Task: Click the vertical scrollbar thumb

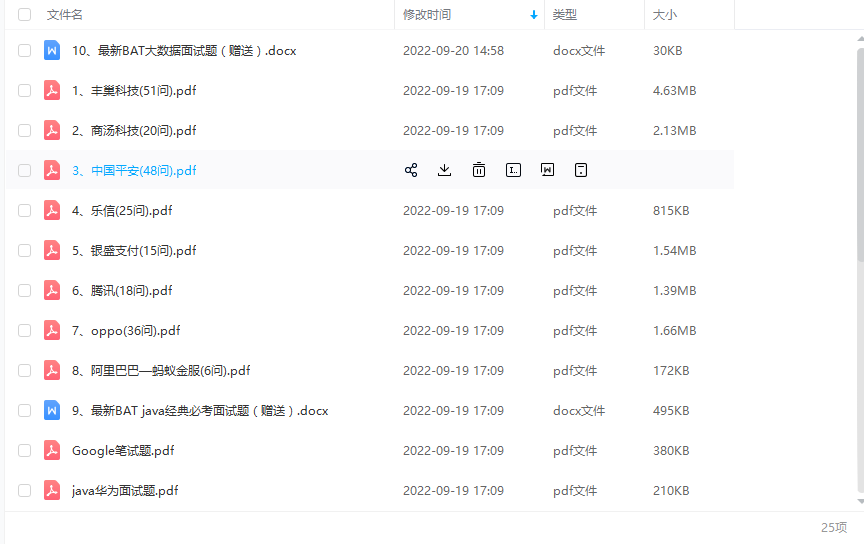Action: pos(861,154)
